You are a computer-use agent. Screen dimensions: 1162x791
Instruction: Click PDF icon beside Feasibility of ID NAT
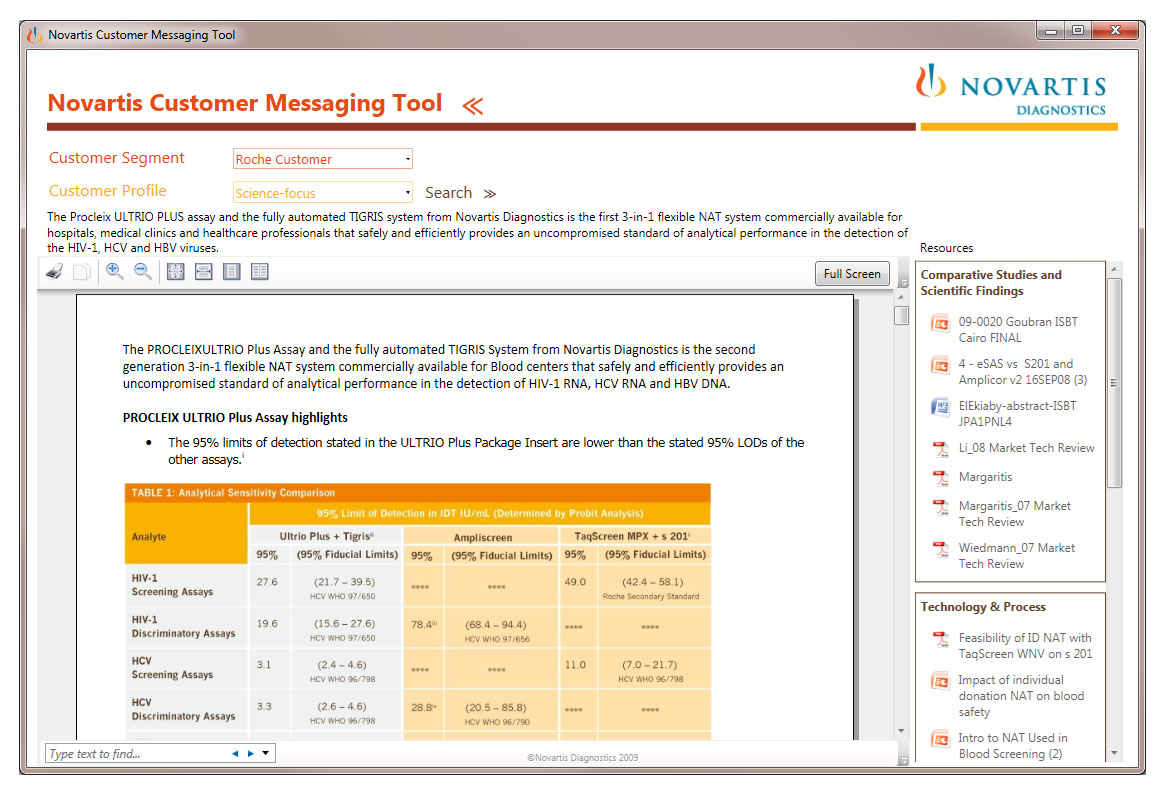(940, 640)
